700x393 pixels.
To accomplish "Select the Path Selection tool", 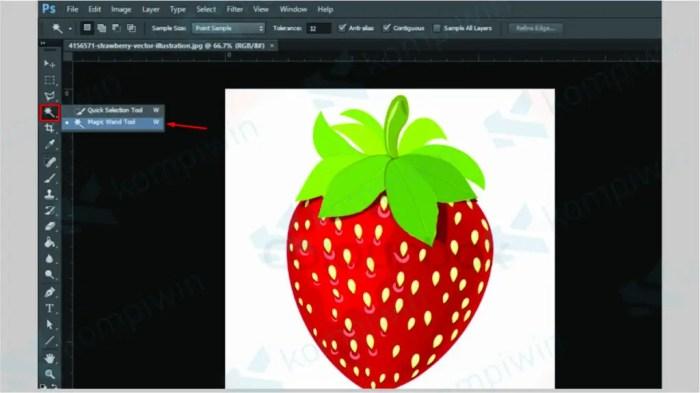I will pos(50,325).
